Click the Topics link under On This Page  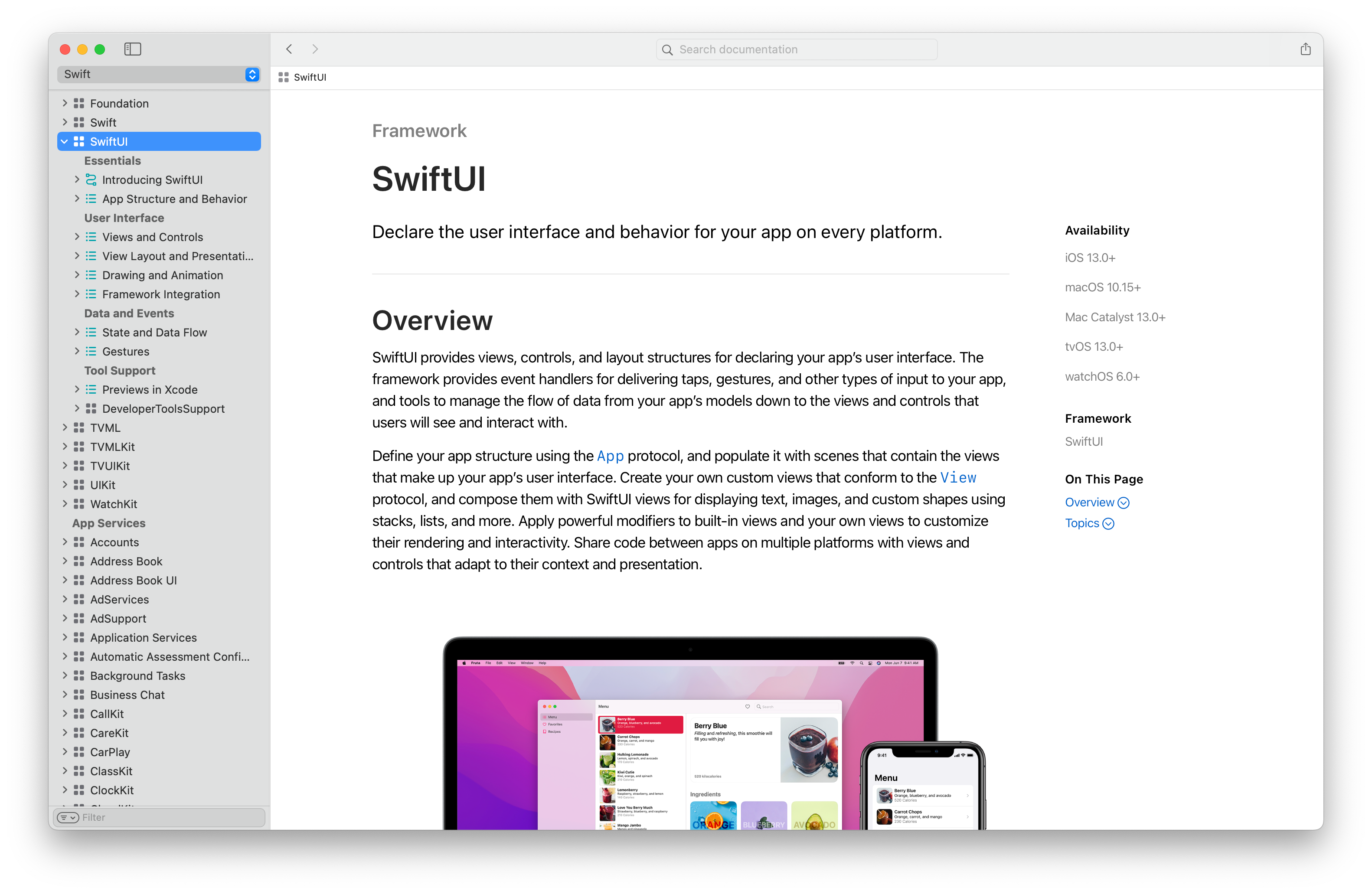(1083, 523)
